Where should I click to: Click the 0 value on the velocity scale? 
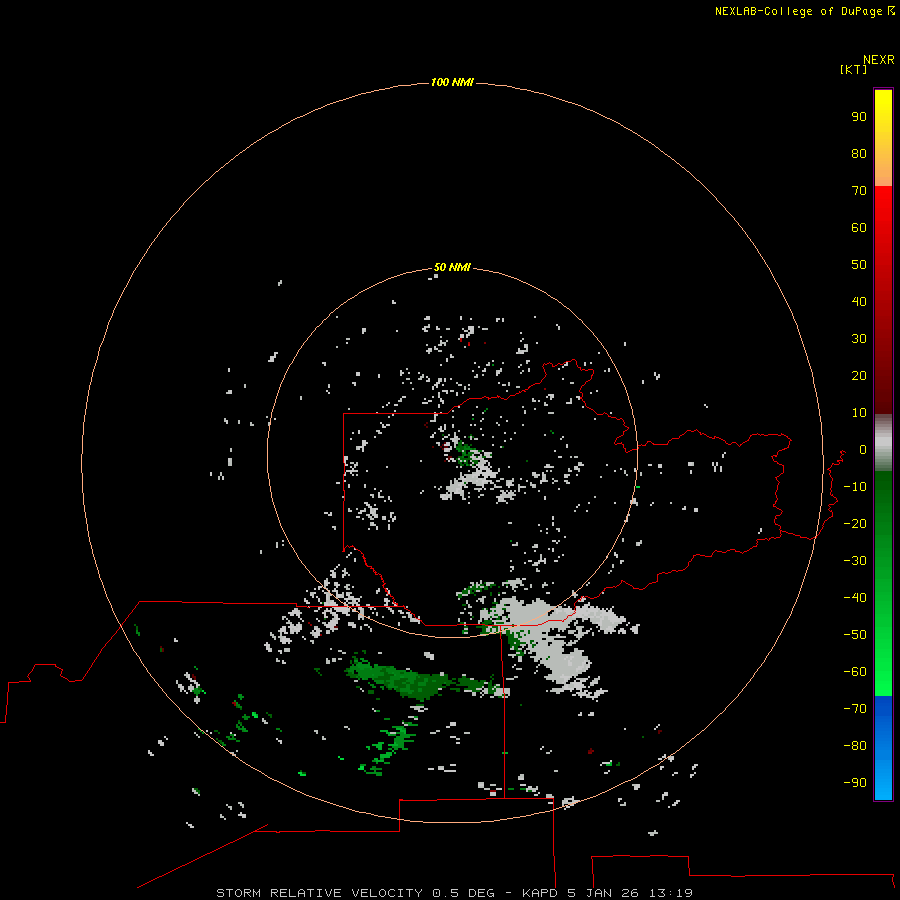pyautogui.click(x=863, y=449)
